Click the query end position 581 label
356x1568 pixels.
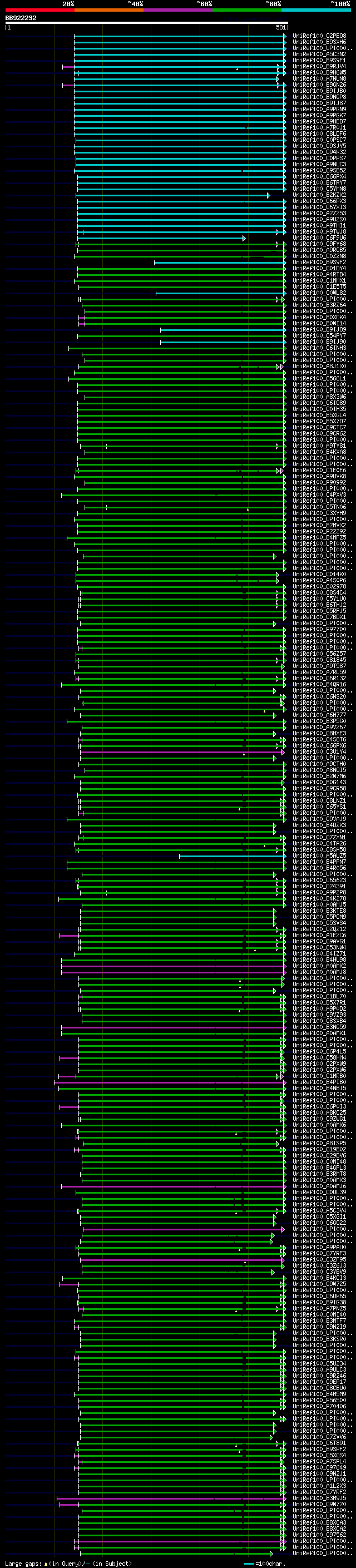tap(280, 27)
